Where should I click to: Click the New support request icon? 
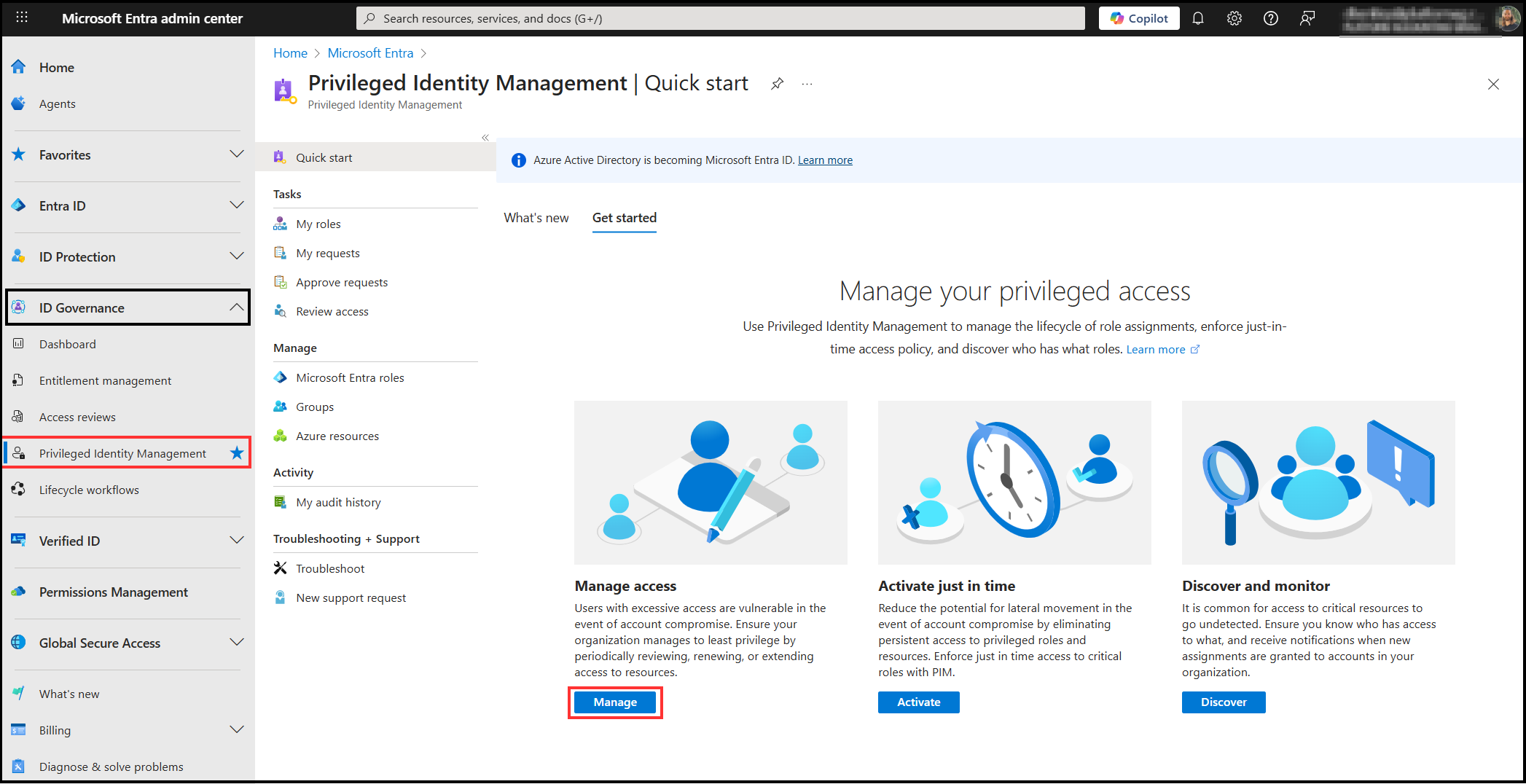tap(280, 597)
